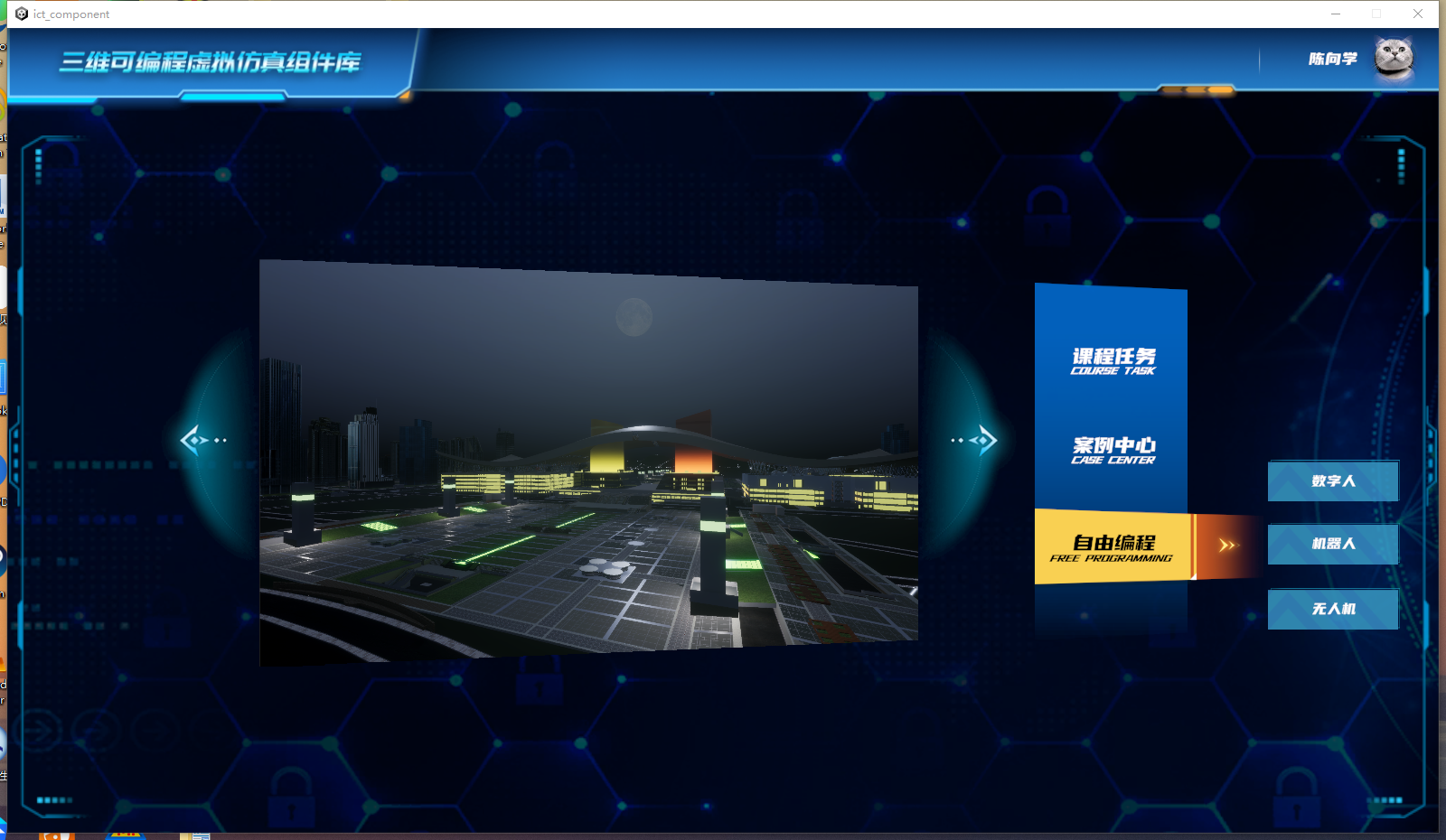The height and width of the screenshot is (840, 1446).
Task: Close the ict_component window
Action: (x=1418, y=14)
